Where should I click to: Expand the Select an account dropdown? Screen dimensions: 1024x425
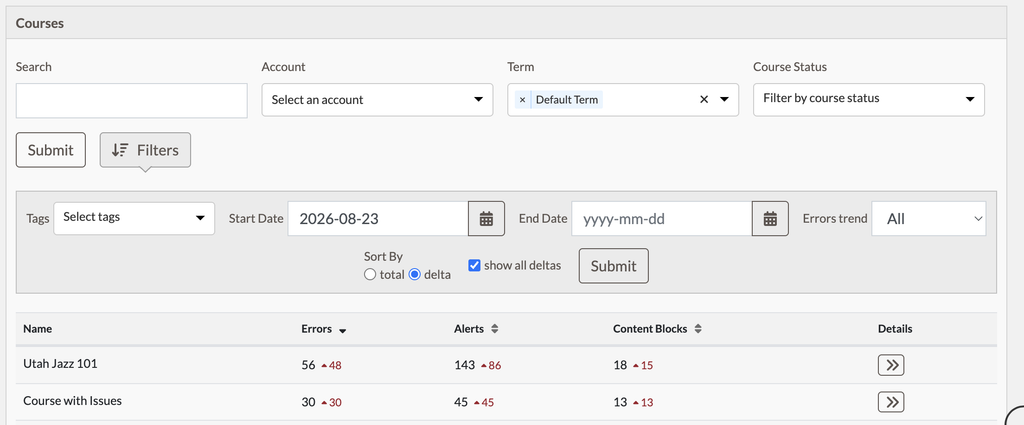click(377, 100)
